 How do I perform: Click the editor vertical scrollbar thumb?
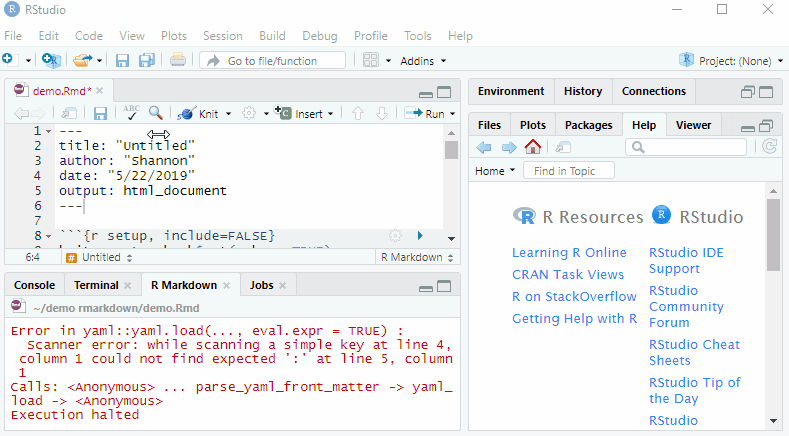pos(451,150)
